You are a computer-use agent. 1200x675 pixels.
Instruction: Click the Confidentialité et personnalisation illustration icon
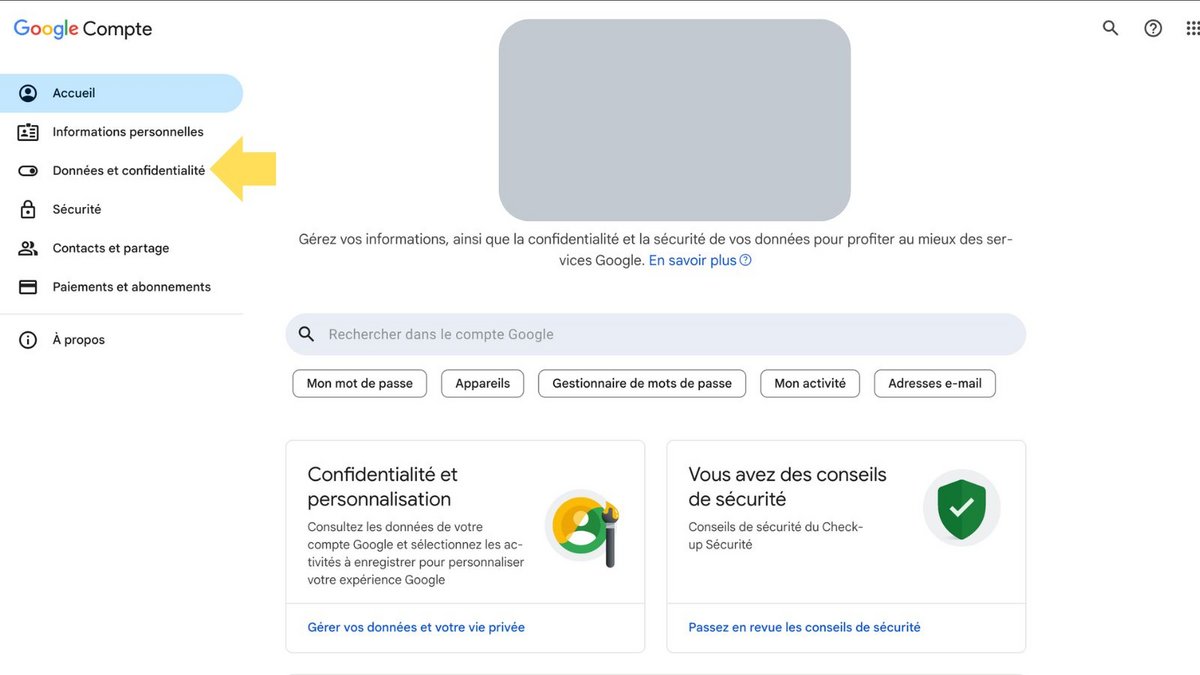tap(583, 523)
